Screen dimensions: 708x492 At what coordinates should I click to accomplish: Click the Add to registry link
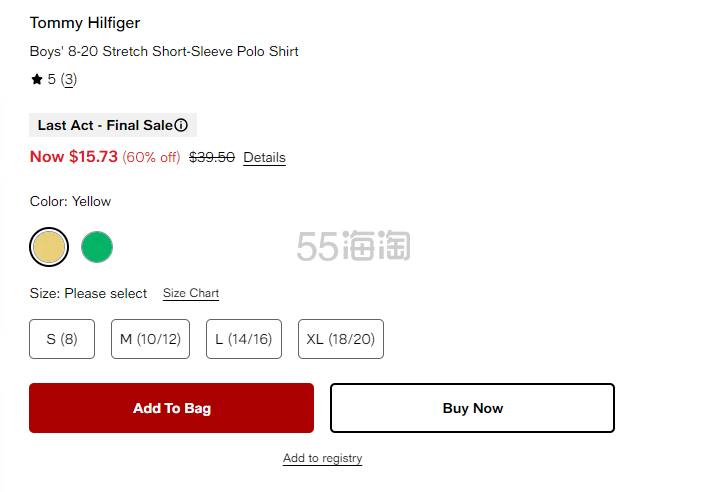click(x=322, y=458)
